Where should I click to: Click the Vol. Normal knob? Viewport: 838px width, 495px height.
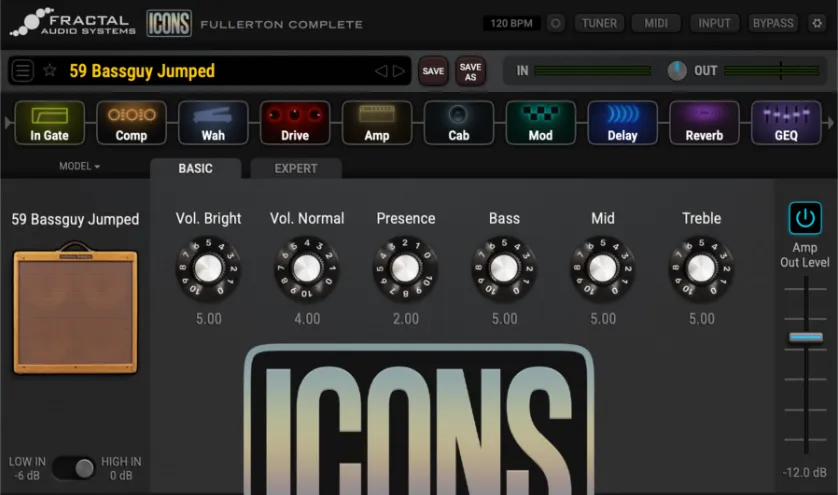click(x=307, y=268)
